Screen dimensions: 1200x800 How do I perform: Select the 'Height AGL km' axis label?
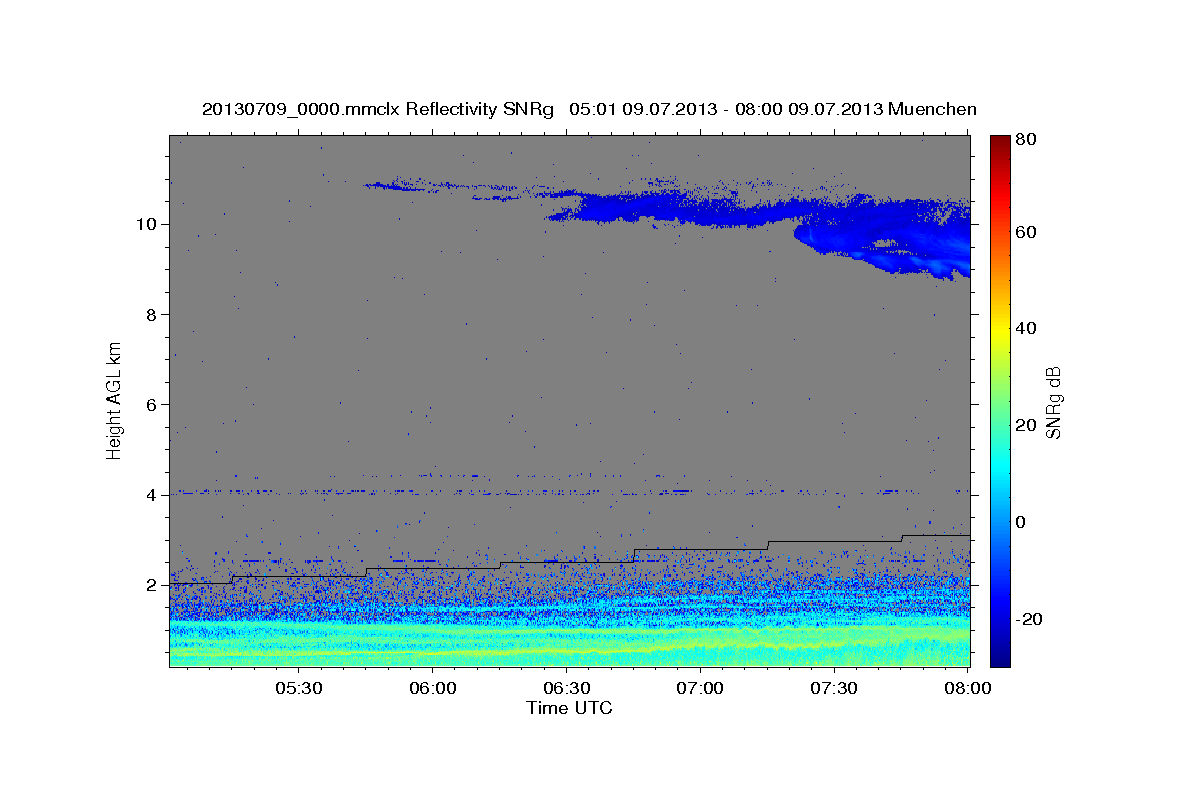tap(115, 402)
